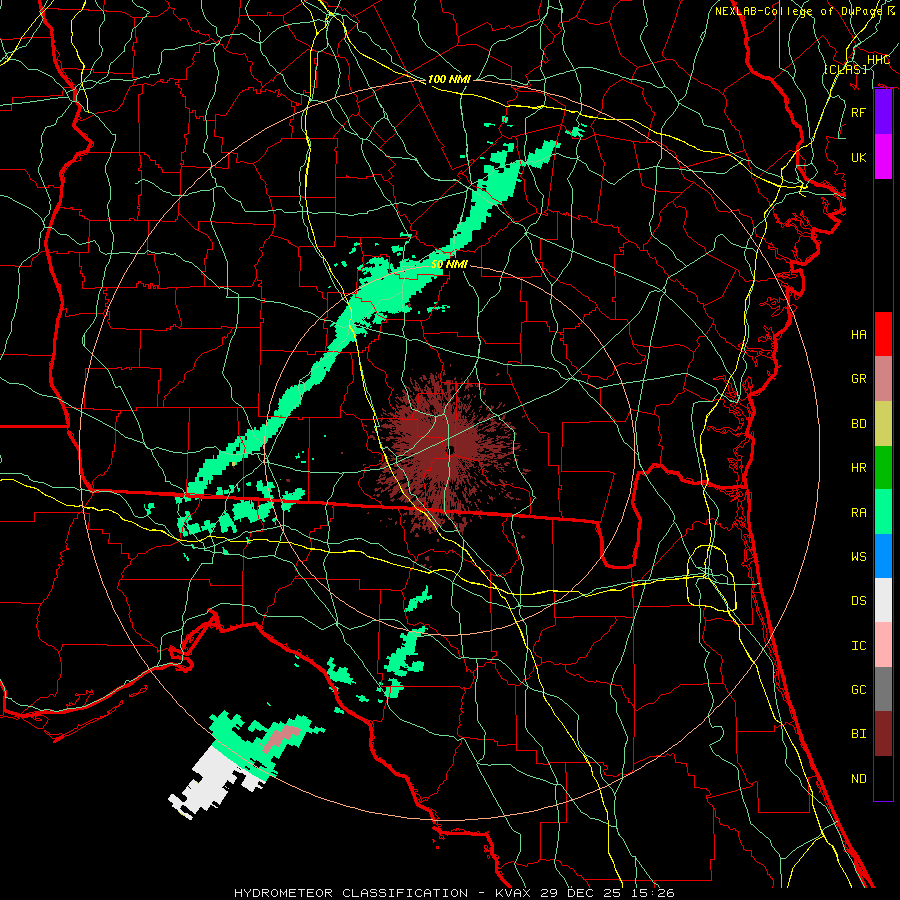Viewport: 900px width, 900px height.
Task: Select the BD yellow legend swatch
Action: click(x=883, y=424)
